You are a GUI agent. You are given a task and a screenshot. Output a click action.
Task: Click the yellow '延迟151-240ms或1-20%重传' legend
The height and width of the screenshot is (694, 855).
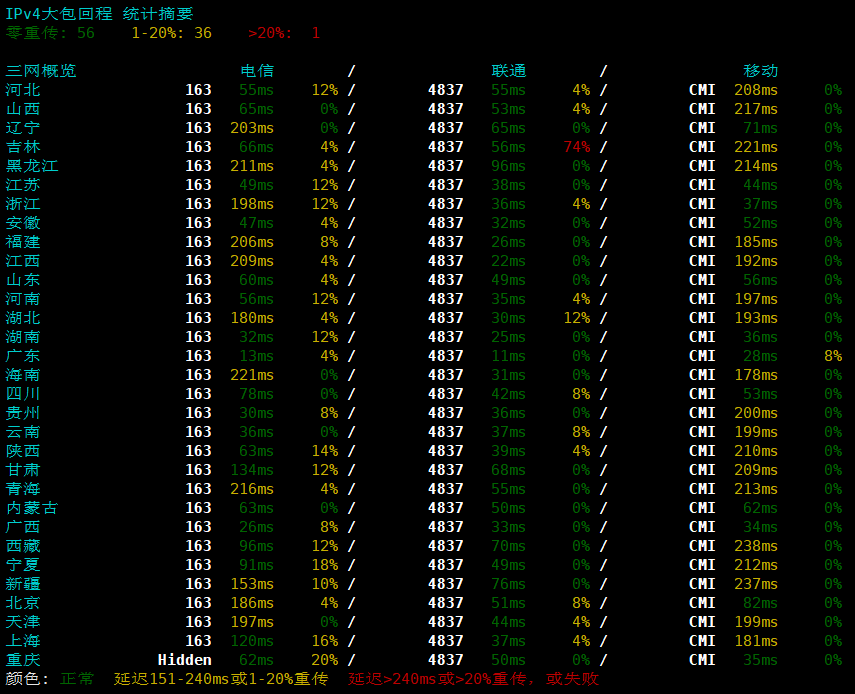pyautogui.click(x=221, y=679)
